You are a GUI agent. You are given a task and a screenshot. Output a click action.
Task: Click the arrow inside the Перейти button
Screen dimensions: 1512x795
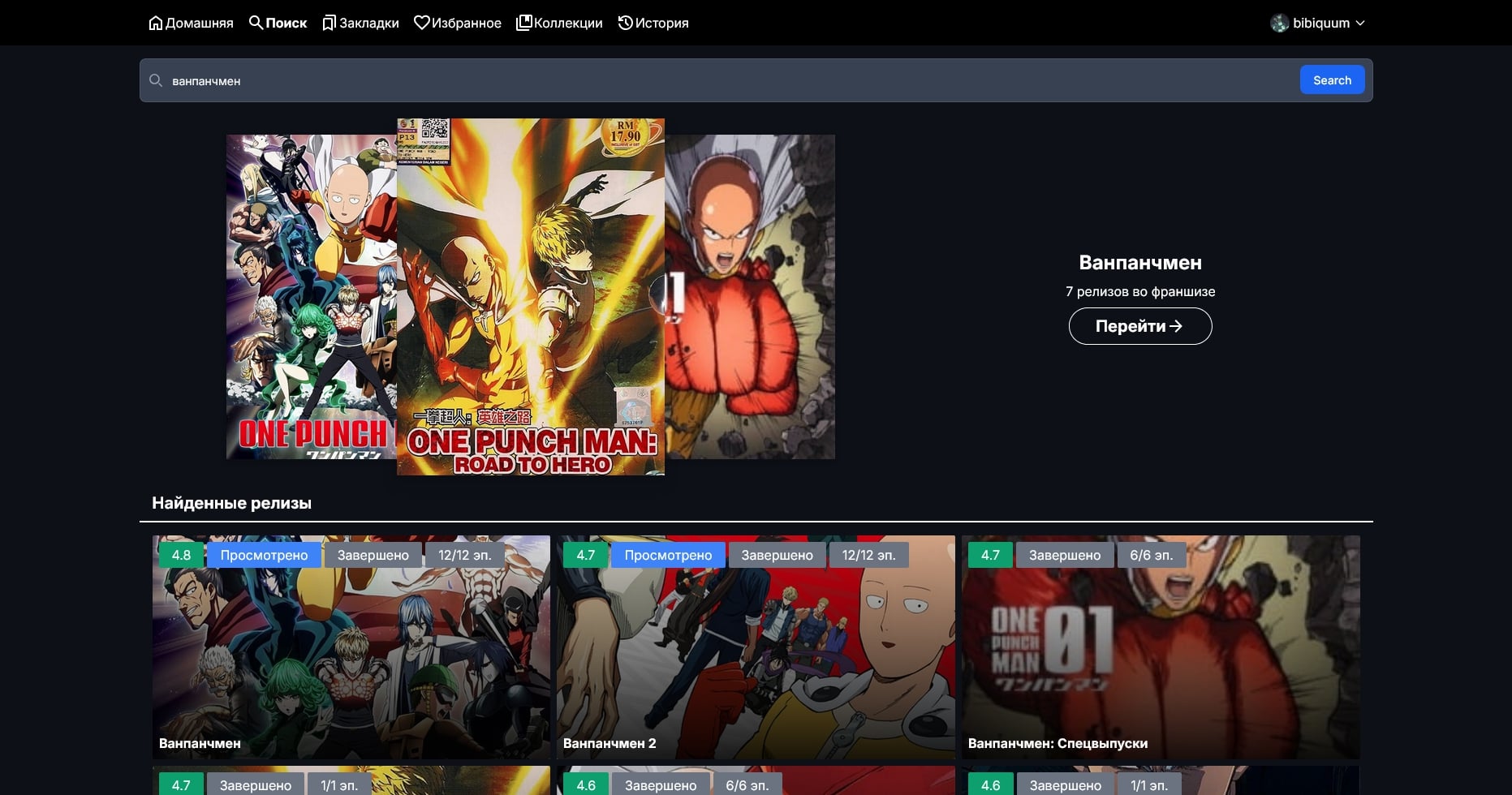(1176, 326)
